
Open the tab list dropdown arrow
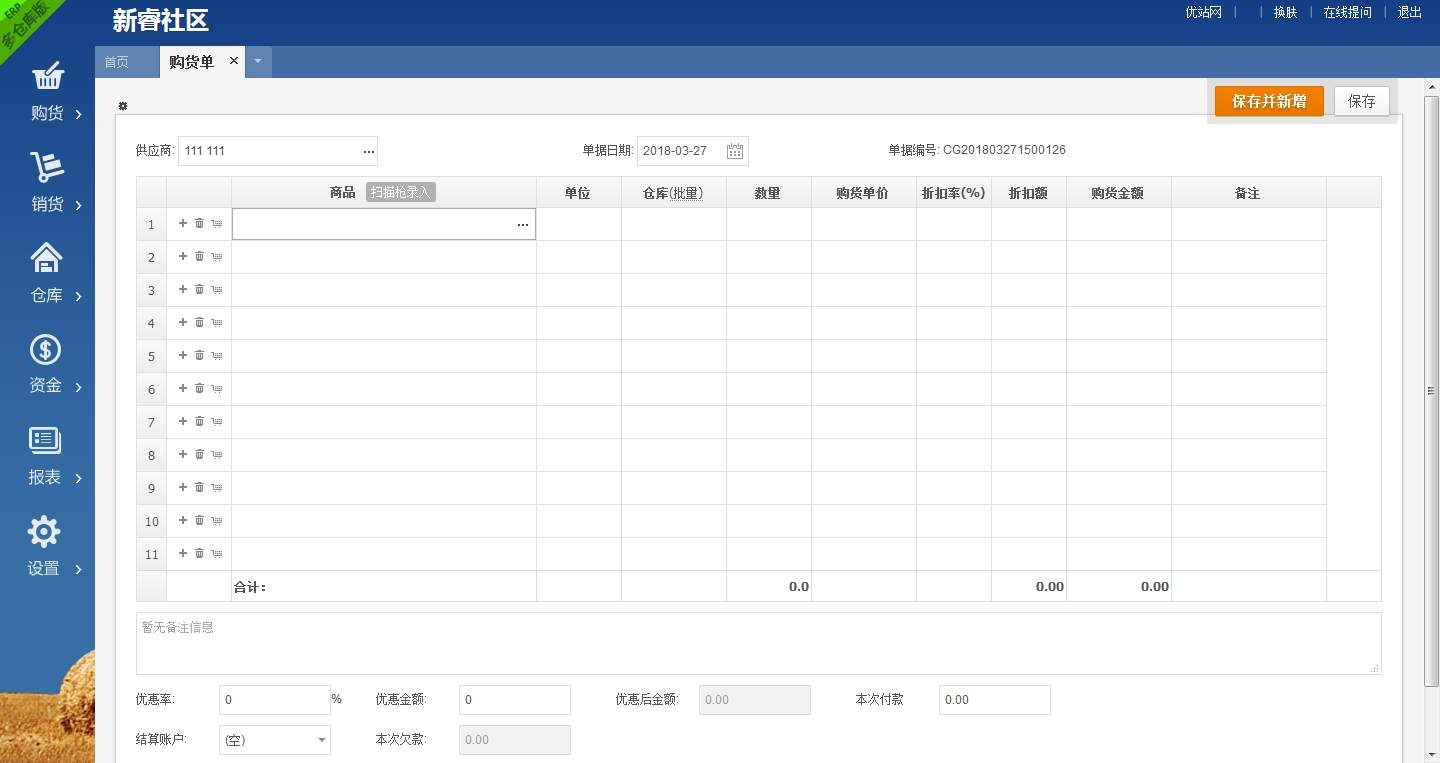258,62
